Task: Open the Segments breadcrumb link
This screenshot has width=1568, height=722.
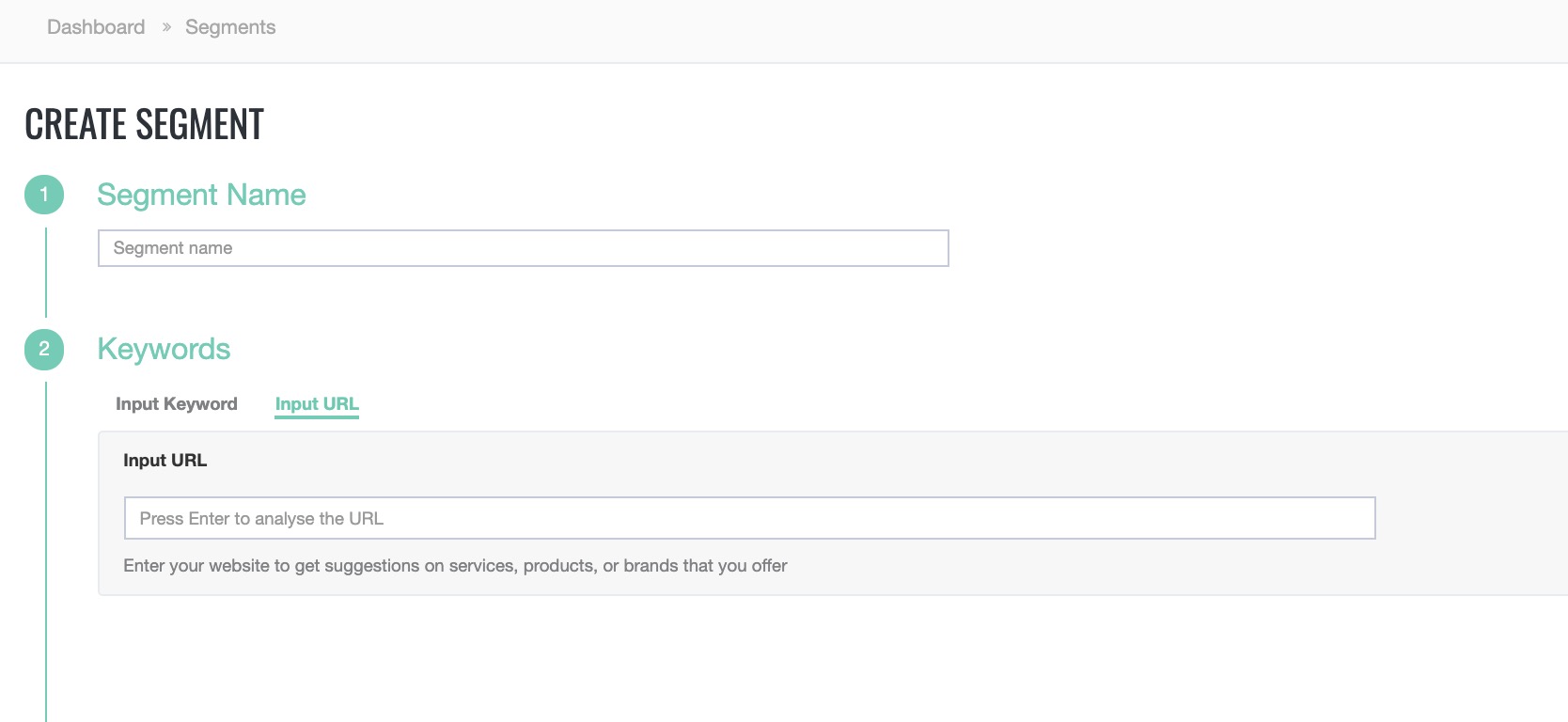Action: pos(230,27)
